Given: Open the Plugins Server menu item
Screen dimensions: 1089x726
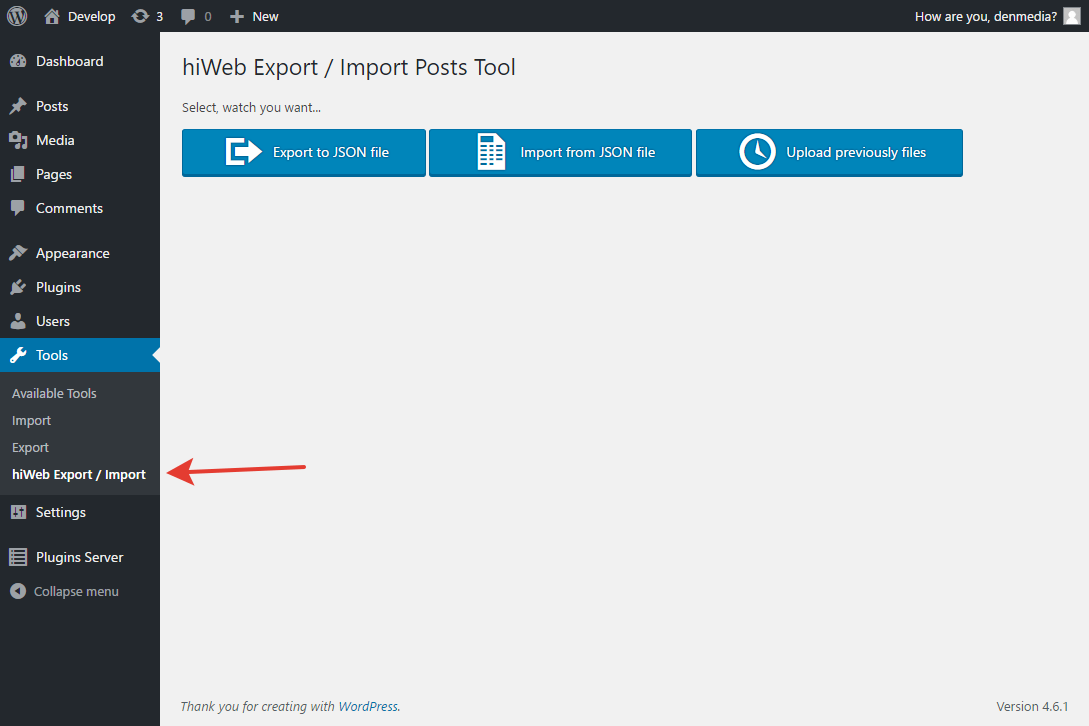Looking at the screenshot, I should 80,557.
